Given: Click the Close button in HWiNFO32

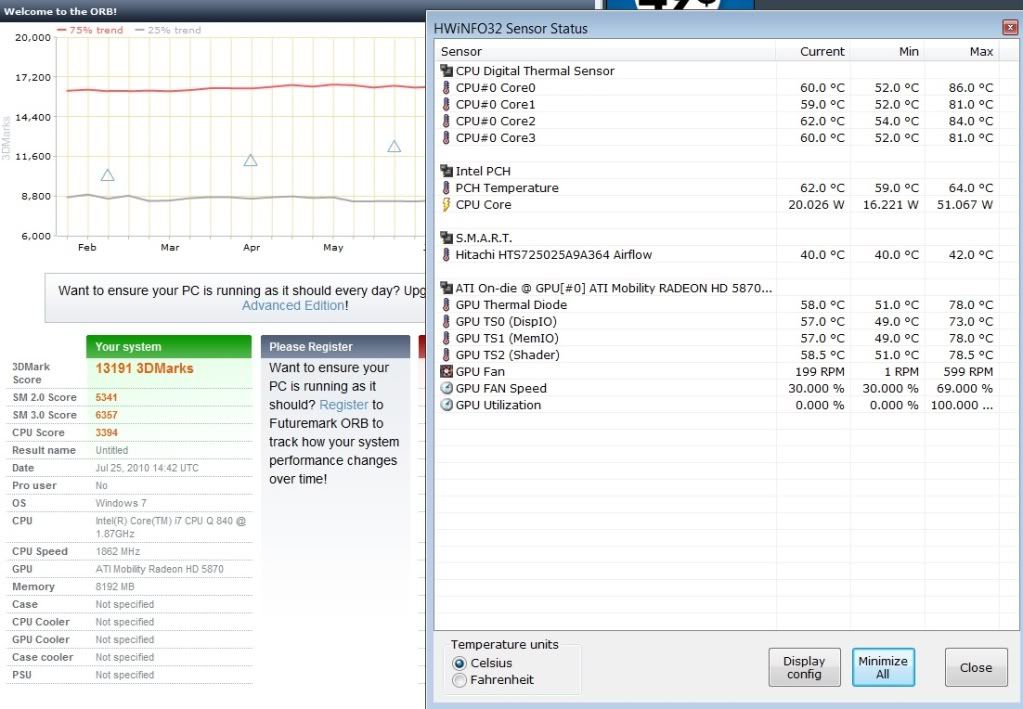Looking at the screenshot, I should click(976, 667).
